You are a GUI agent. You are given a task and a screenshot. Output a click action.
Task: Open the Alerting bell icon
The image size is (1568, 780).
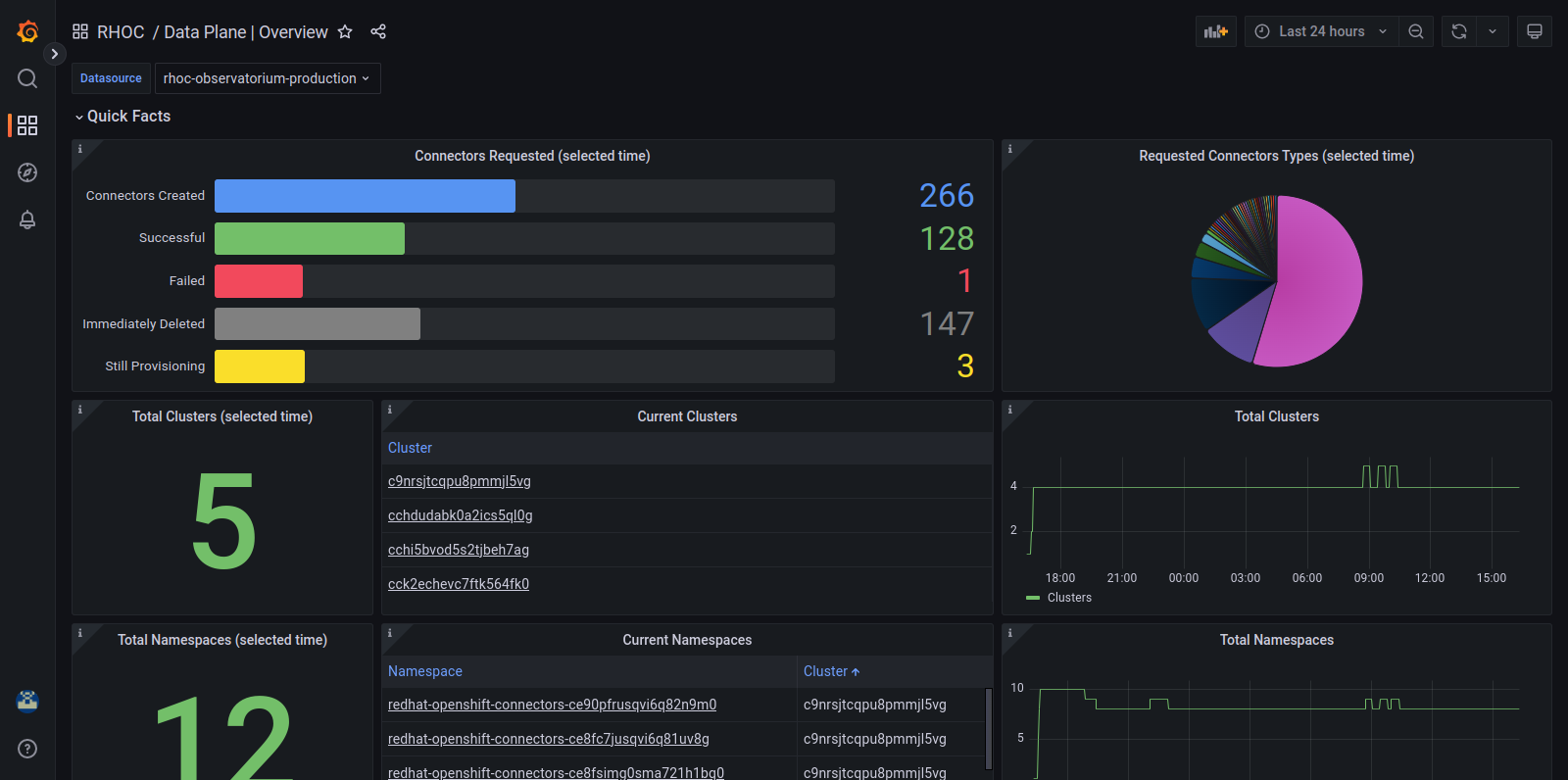[x=27, y=219]
